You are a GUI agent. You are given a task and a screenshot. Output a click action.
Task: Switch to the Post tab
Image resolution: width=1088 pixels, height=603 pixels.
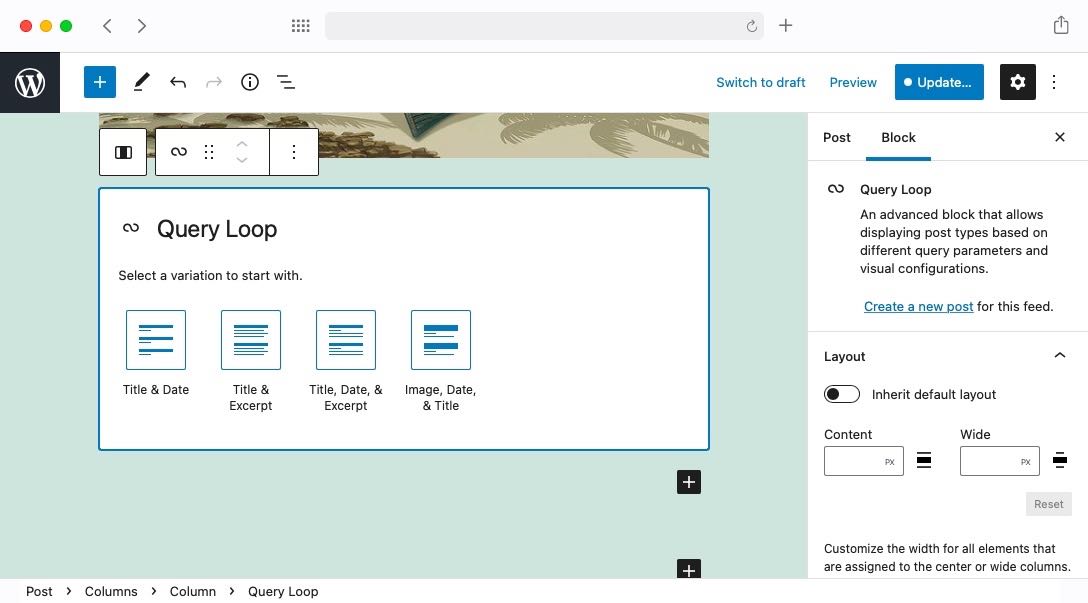point(837,137)
